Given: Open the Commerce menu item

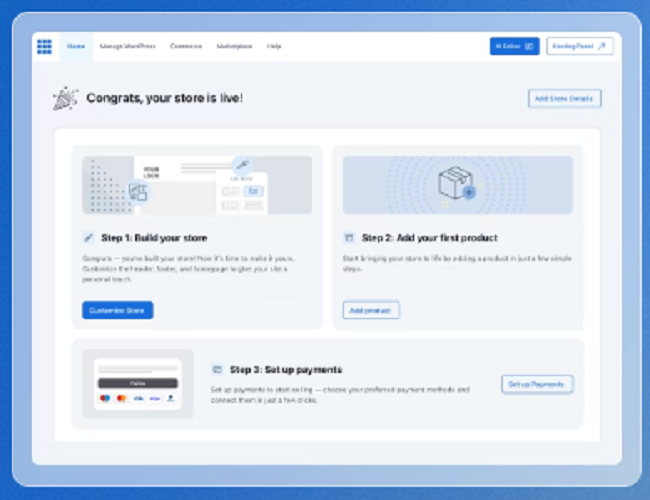Looking at the screenshot, I should [x=186, y=46].
